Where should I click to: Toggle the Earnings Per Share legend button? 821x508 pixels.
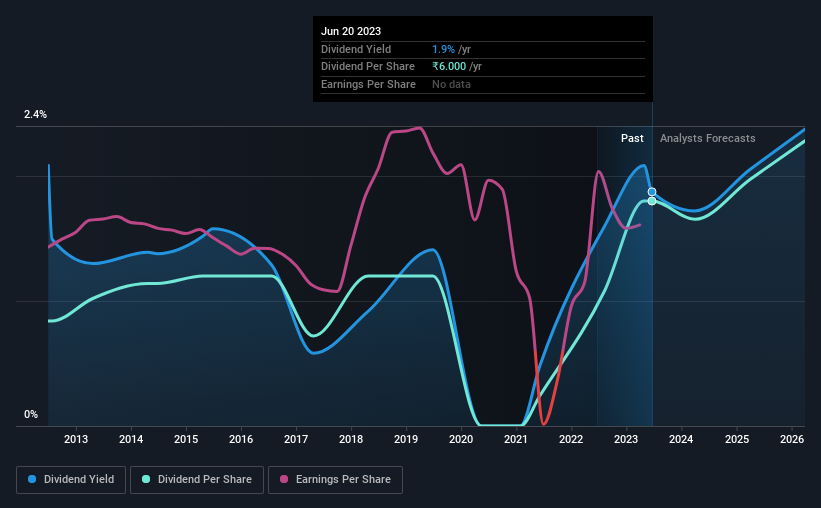[336, 480]
